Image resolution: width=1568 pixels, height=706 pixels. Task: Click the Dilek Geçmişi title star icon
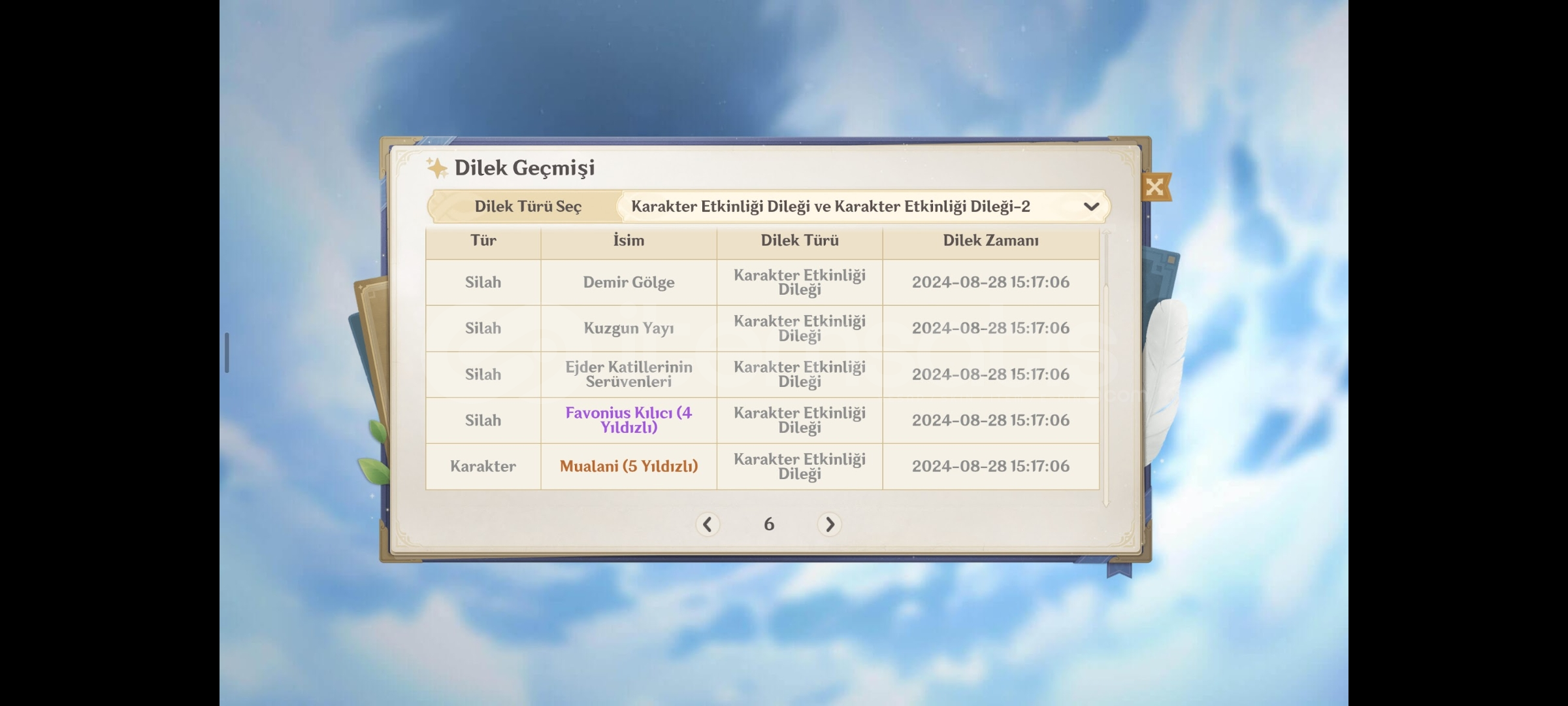point(436,168)
